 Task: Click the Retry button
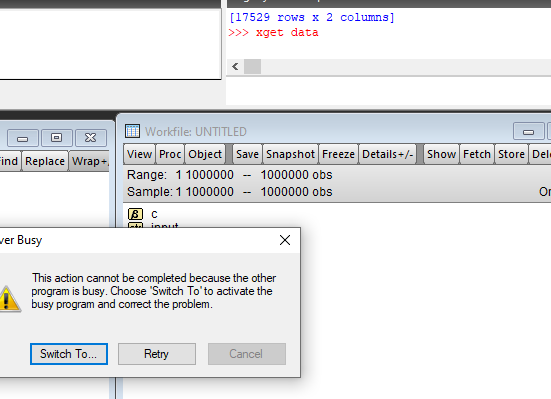pos(157,354)
